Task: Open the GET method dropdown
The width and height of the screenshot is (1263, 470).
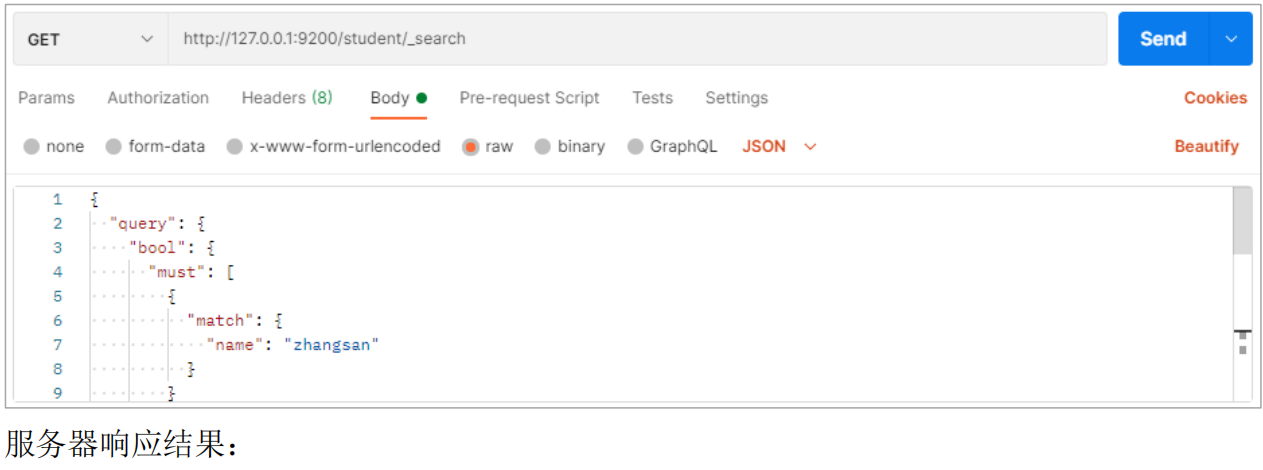Action: point(90,39)
